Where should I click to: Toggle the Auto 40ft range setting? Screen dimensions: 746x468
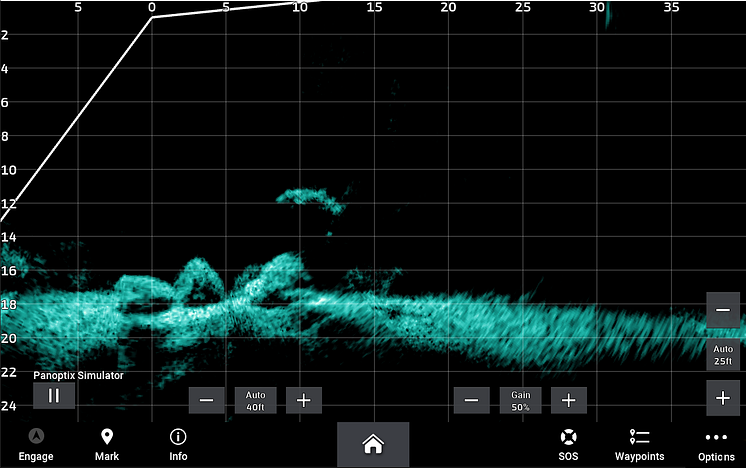tap(255, 400)
